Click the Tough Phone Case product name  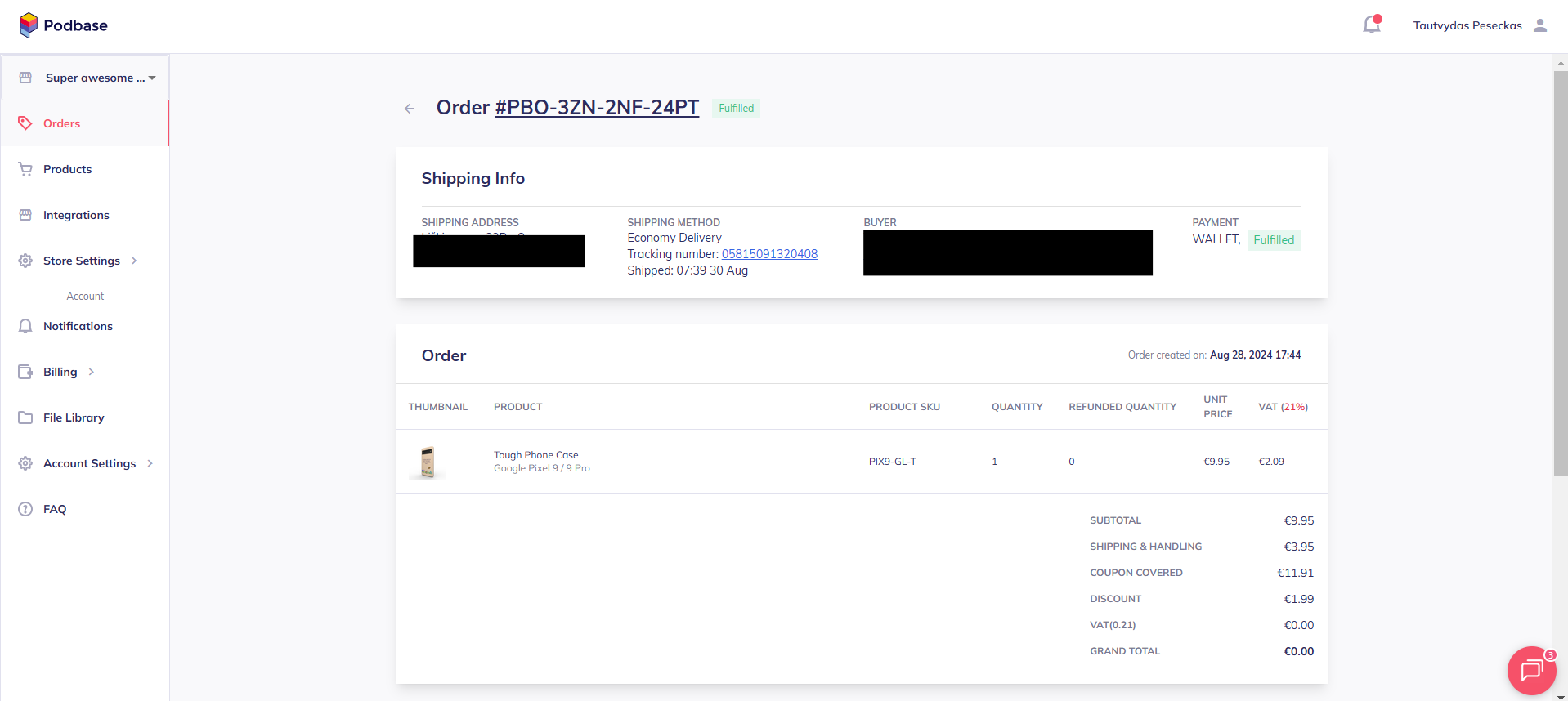pos(535,455)
